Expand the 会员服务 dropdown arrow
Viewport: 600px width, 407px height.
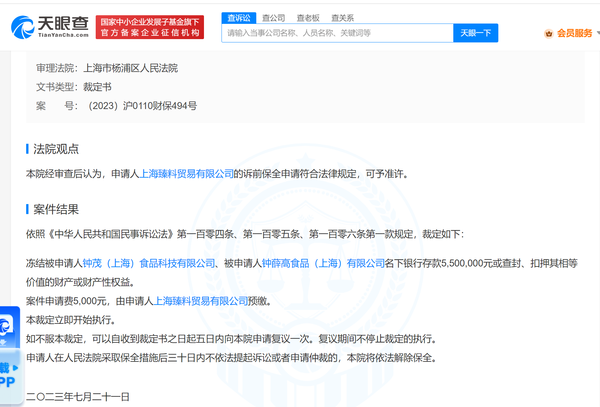tap(591, 33)
